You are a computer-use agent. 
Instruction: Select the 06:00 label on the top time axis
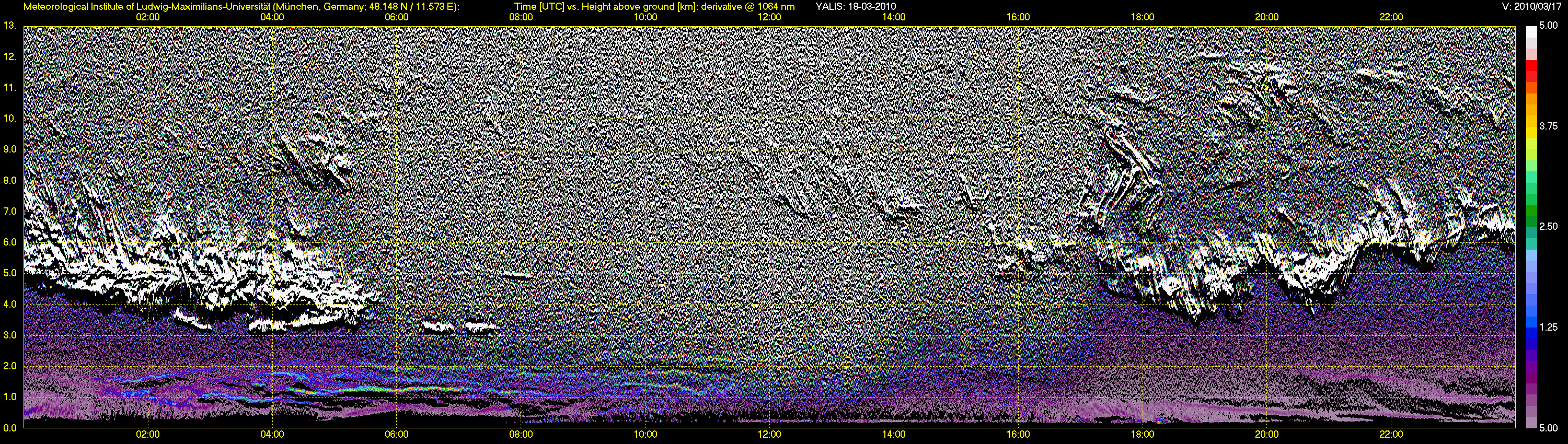pos(396,17)
